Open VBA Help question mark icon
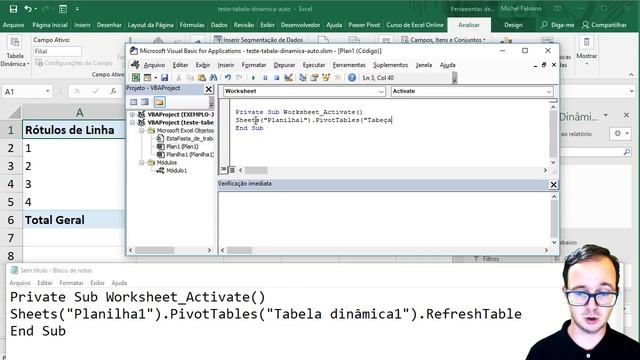Viewport: 640px width, 360px height. [x=352, y=78]
